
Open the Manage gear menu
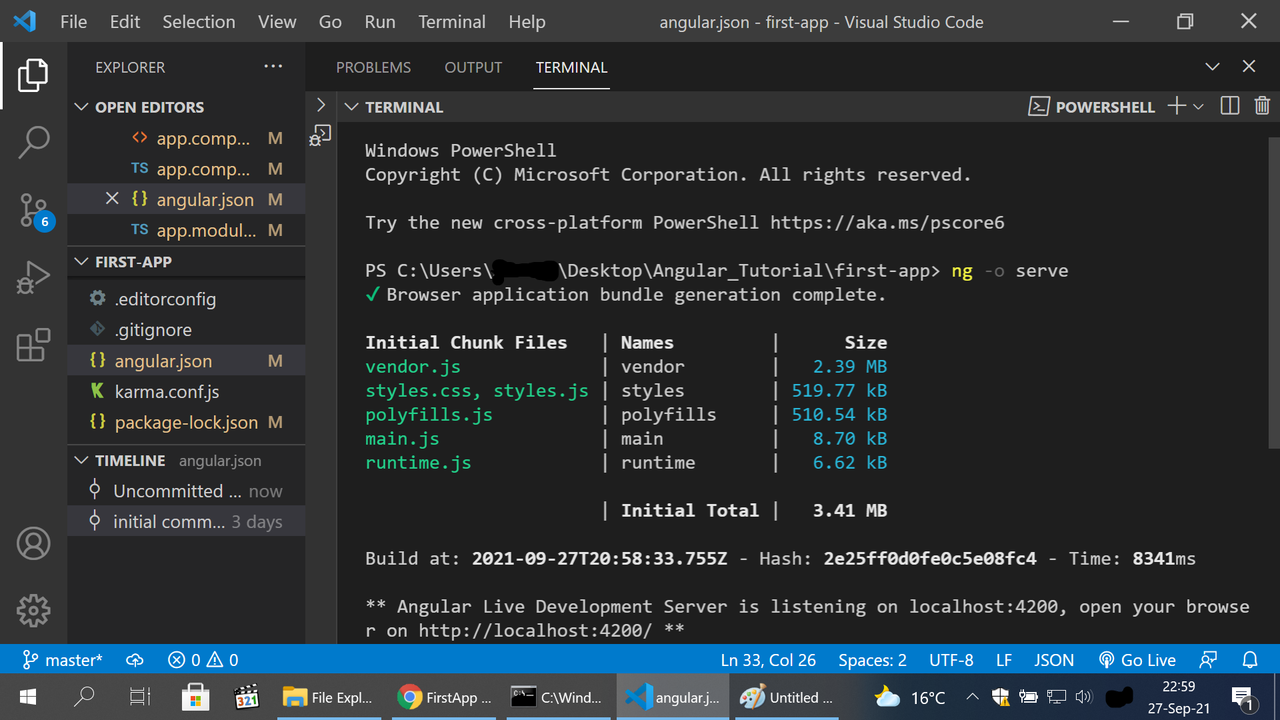click(33, 610)
